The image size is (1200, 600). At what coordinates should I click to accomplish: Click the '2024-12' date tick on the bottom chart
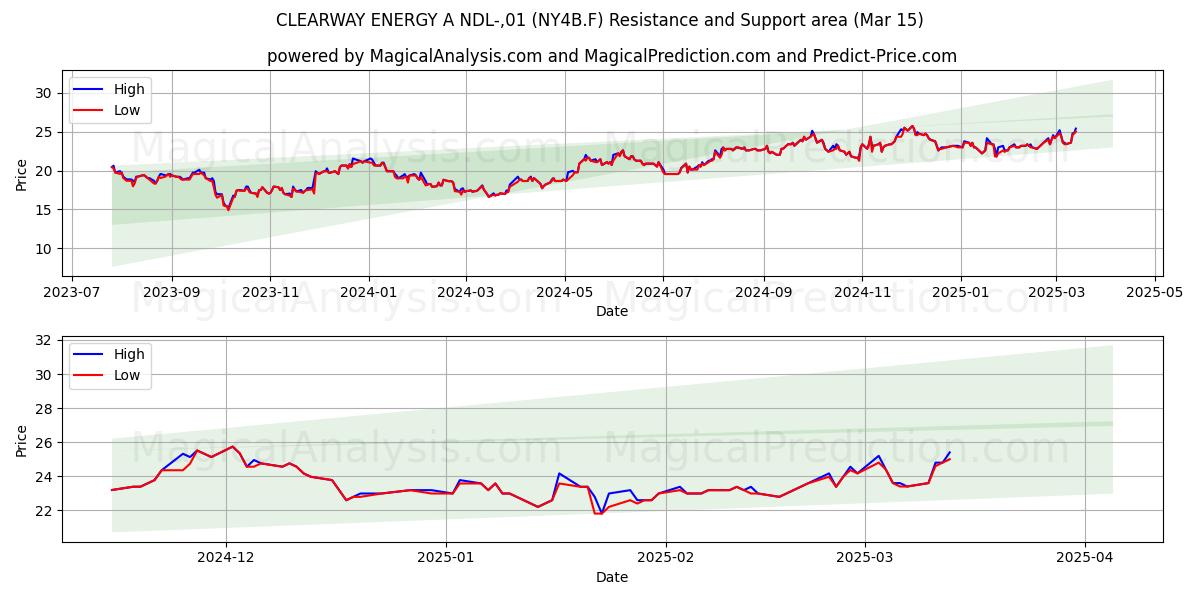(226, 558)
